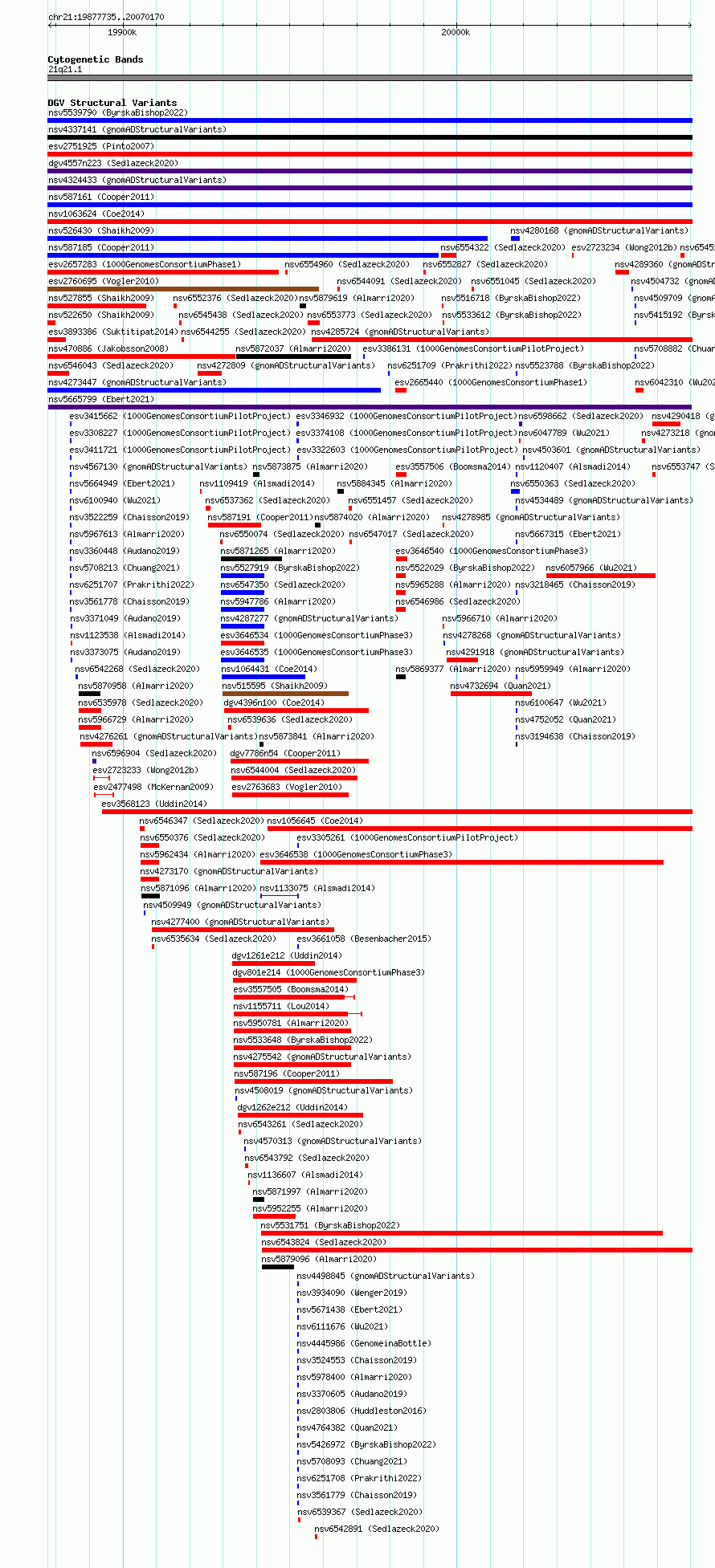Click esv2760695 (Vogler2010) label
715x1568 pixels.
pos(104,281)
